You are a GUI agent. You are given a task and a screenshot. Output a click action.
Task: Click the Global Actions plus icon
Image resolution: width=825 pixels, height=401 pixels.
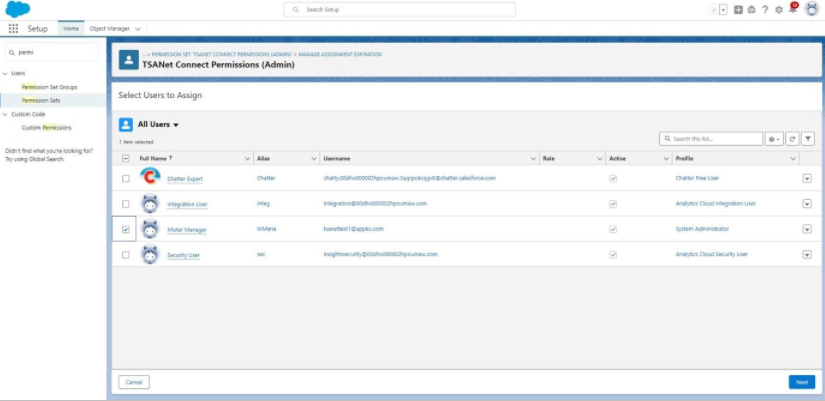click(738, 9)
